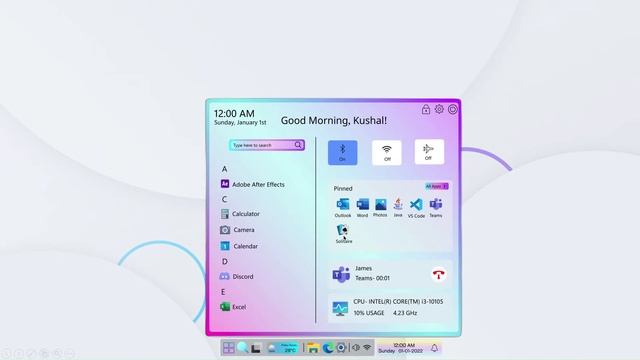Click the magnifier icon in the search box

point(298,145)
